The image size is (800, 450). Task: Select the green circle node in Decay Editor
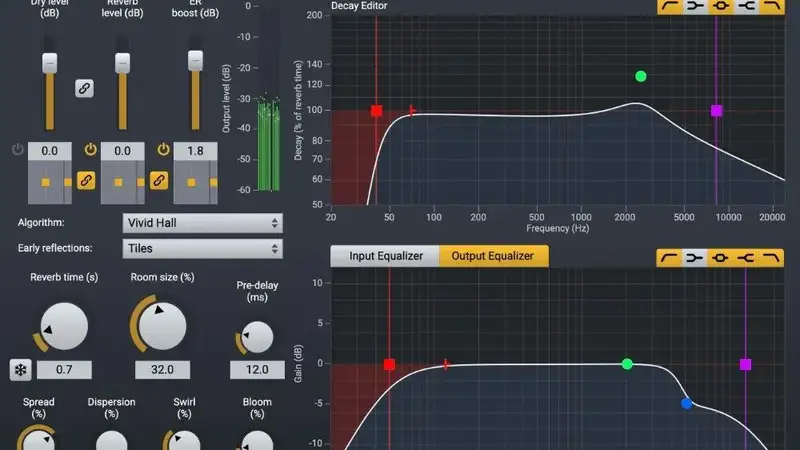(x=641, y=77)
